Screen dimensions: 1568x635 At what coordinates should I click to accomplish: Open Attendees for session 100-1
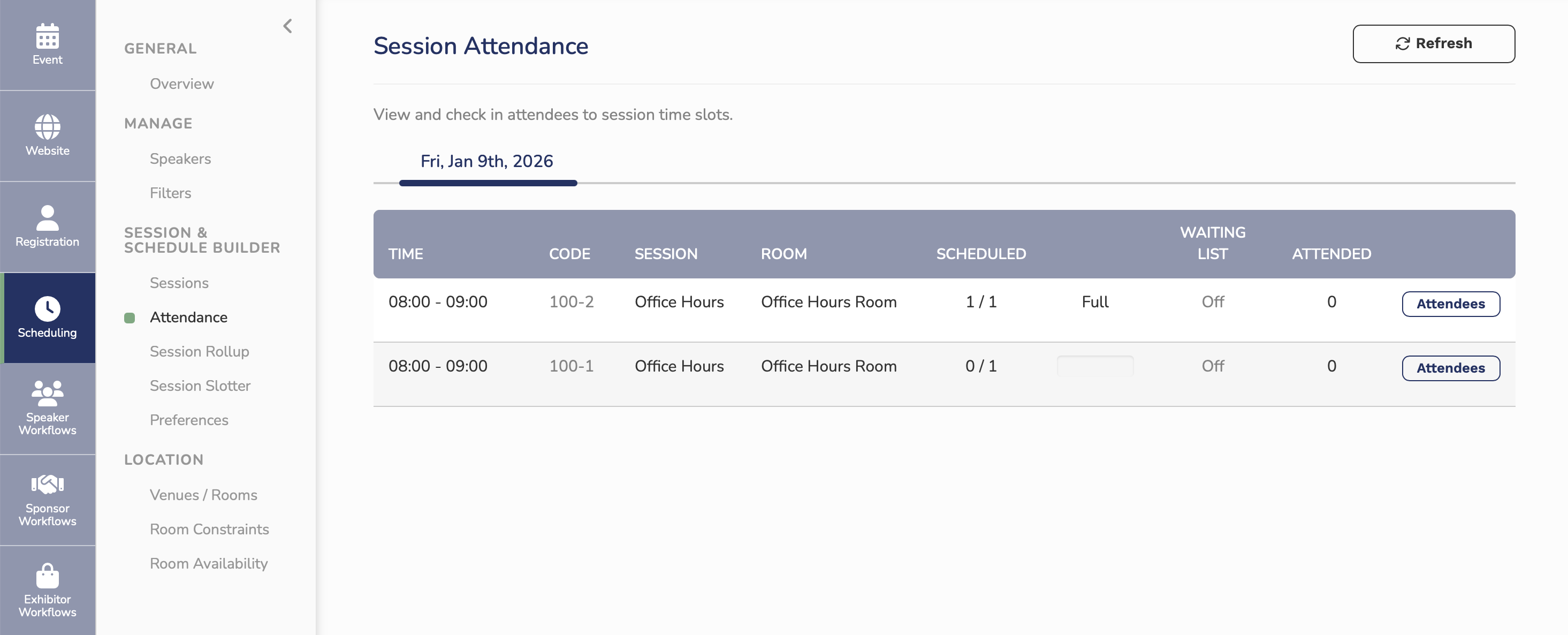pos(1450,368)
